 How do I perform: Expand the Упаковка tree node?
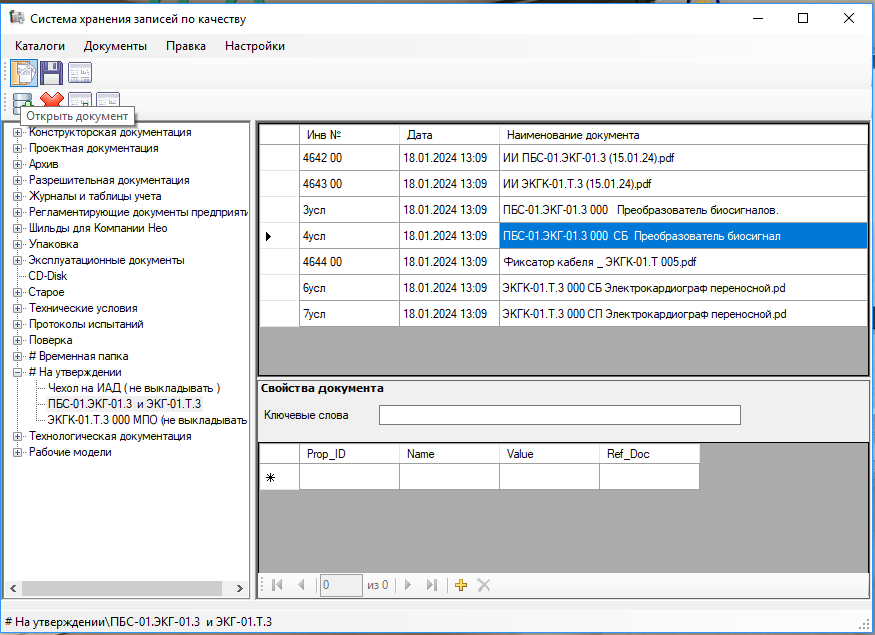click(x=18, y=244)
